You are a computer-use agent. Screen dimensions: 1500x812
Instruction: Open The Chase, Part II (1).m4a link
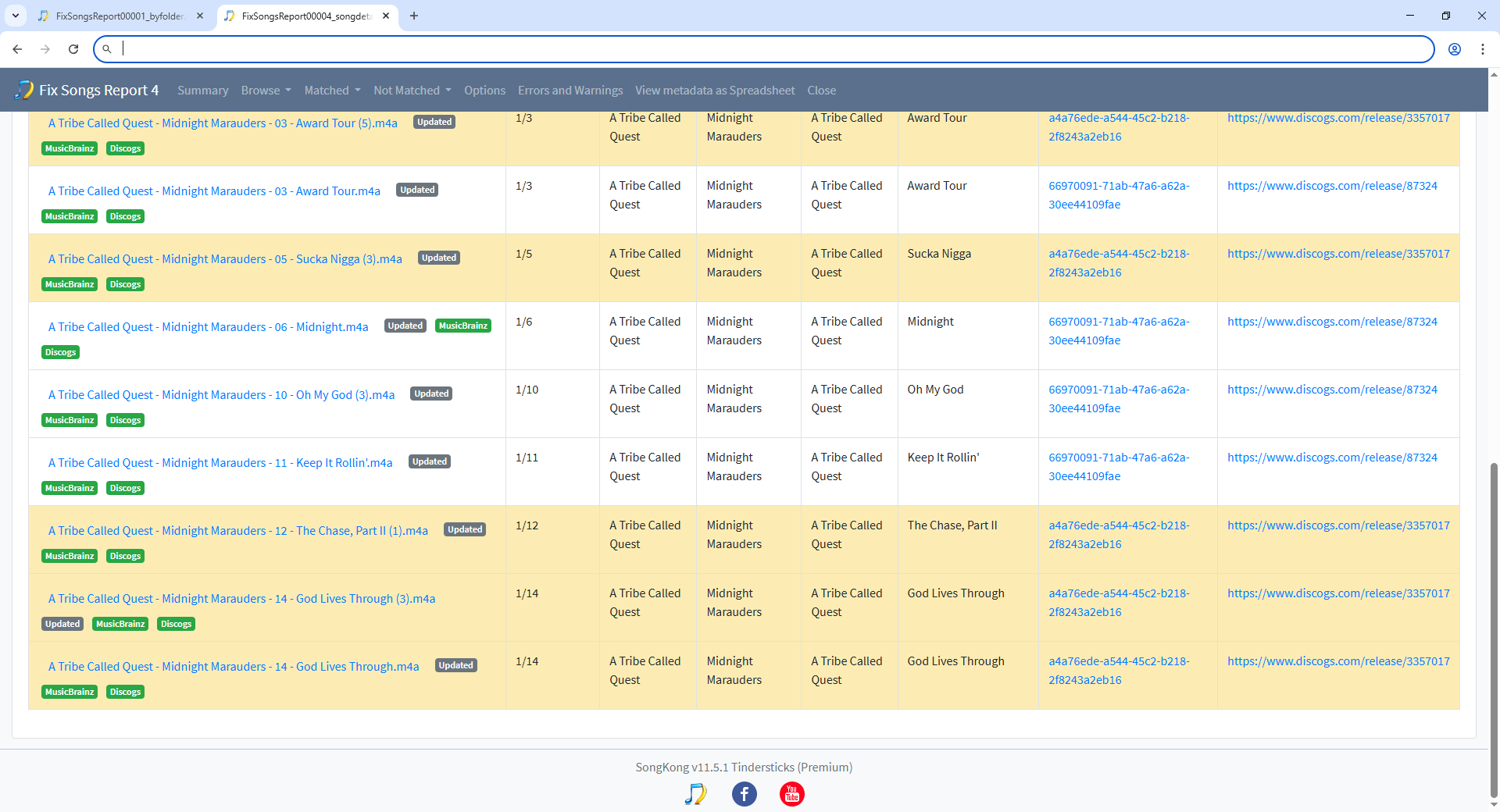(x=238, y=530)
